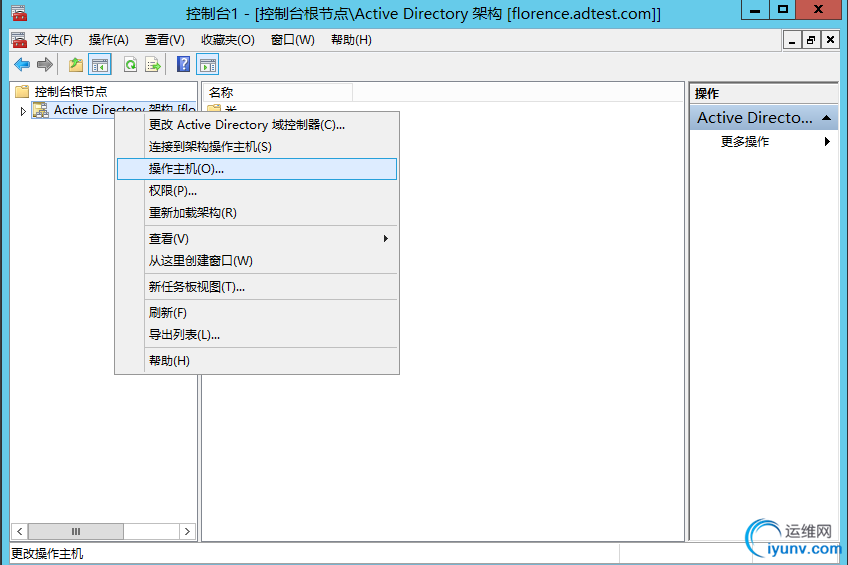This screenshot has height=565, width=848.
Task: Choose 重新加载架构(R)
Action: pyautogui.click(x=257, y=212)
